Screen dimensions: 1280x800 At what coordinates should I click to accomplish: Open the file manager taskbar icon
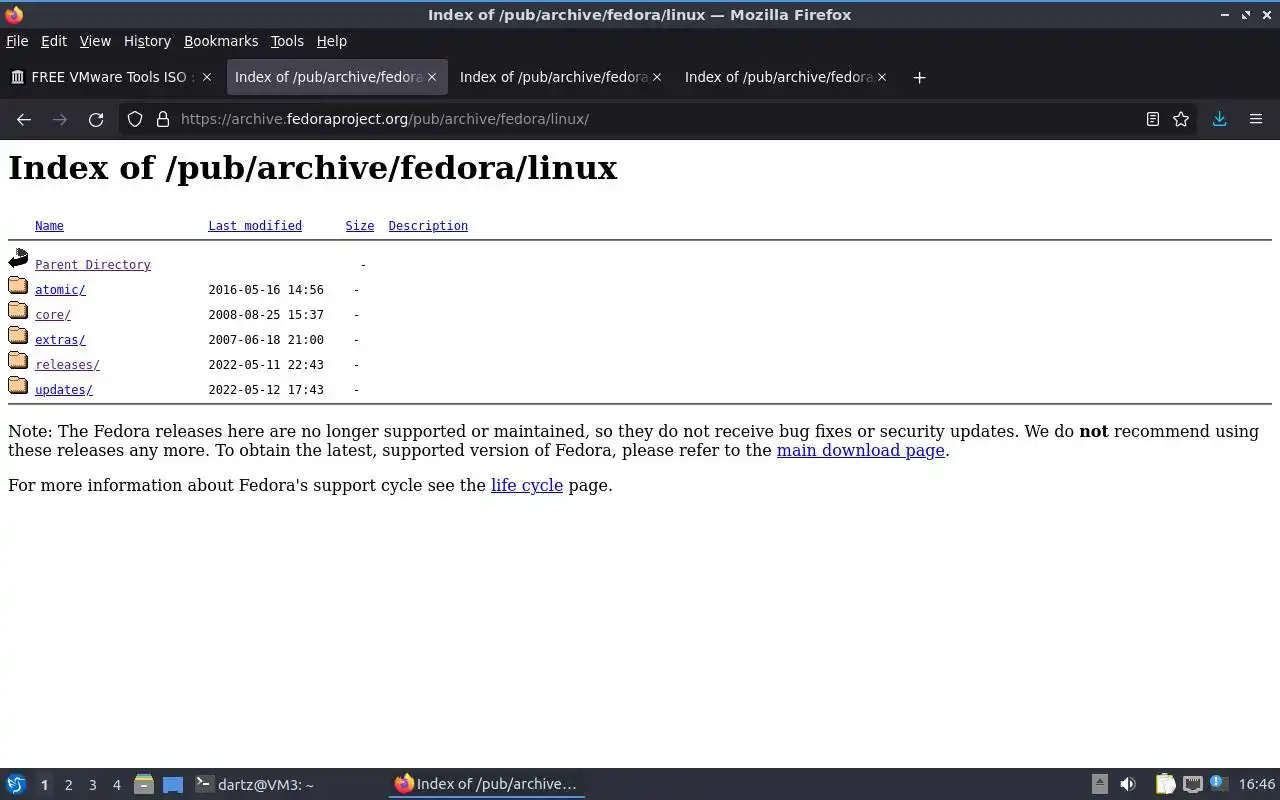pyautogui.click(x=144, y=784)
